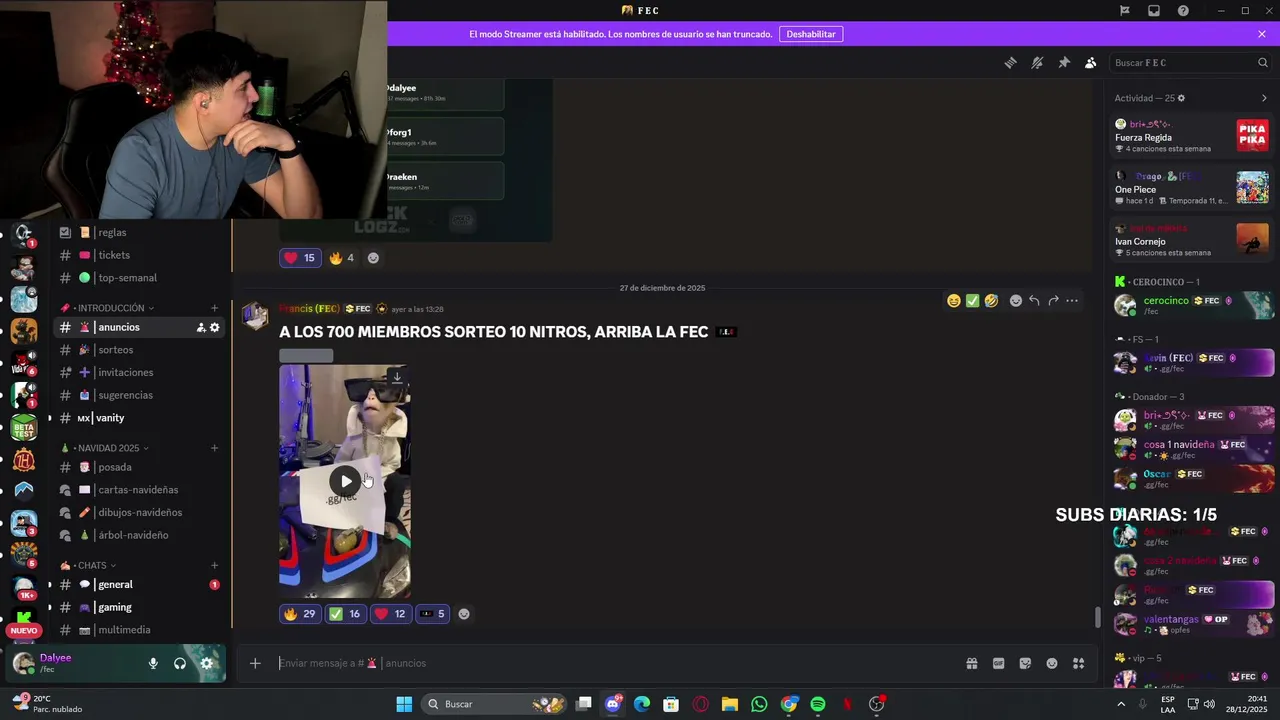Mute the microphone in user panel
The image size is (1280, 720).
click(153, 663)
